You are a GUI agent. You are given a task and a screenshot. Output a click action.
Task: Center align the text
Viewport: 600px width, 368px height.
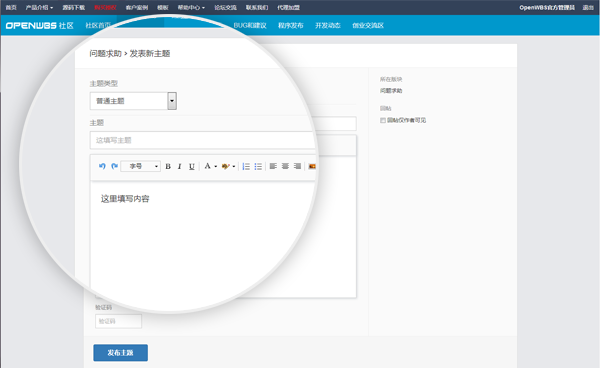click(x=285, y=166)
